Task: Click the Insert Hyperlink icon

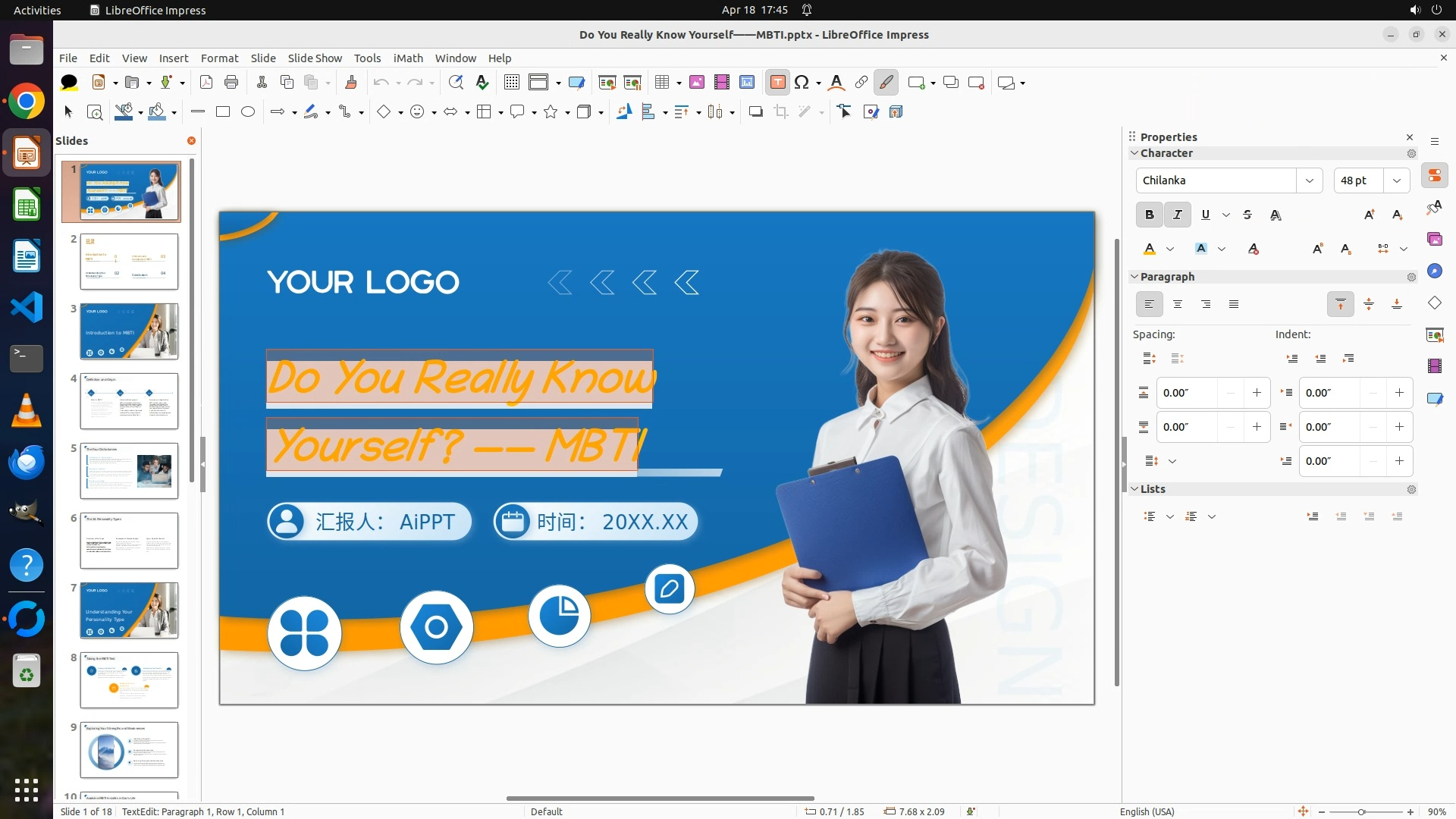Action: [861, 83]
